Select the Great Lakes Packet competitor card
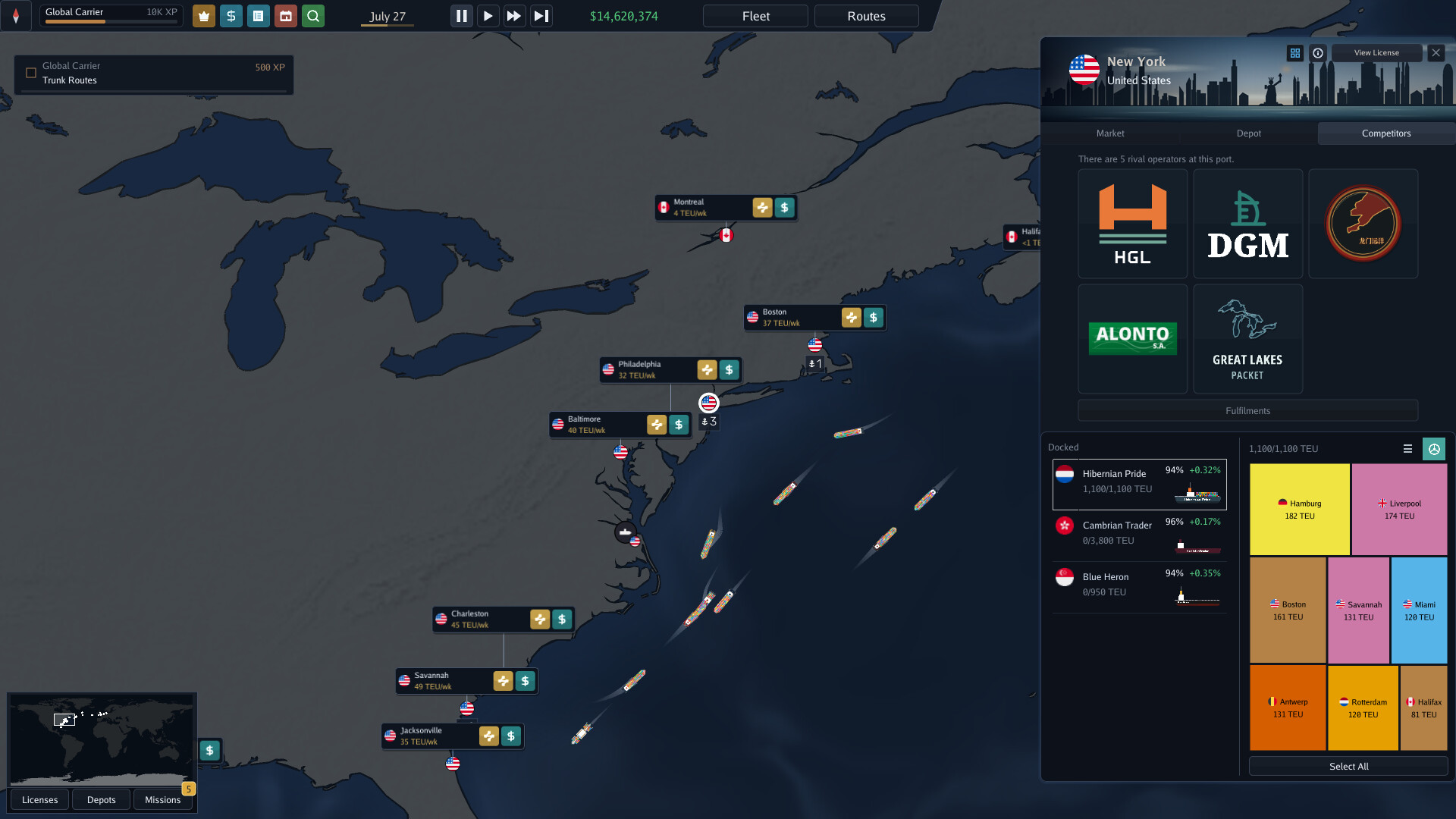The height and width of the screenshot is (819, 1456). click(x=1248, y=339)
